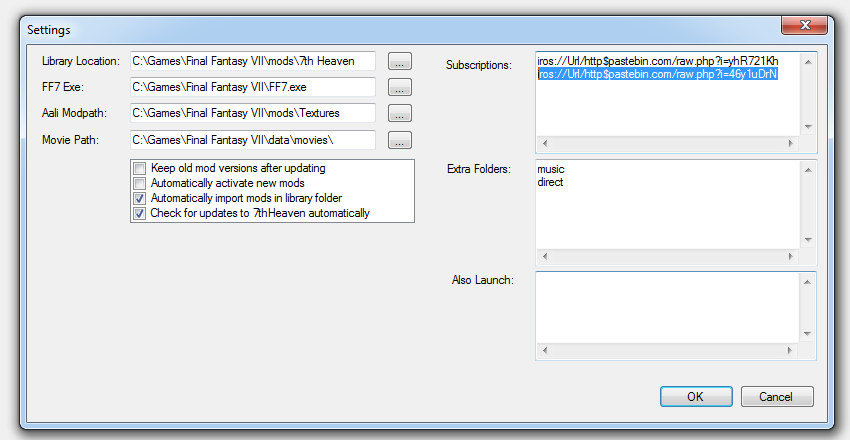Click the Movie Path text field
850x440 pixels.
point(253,140)
